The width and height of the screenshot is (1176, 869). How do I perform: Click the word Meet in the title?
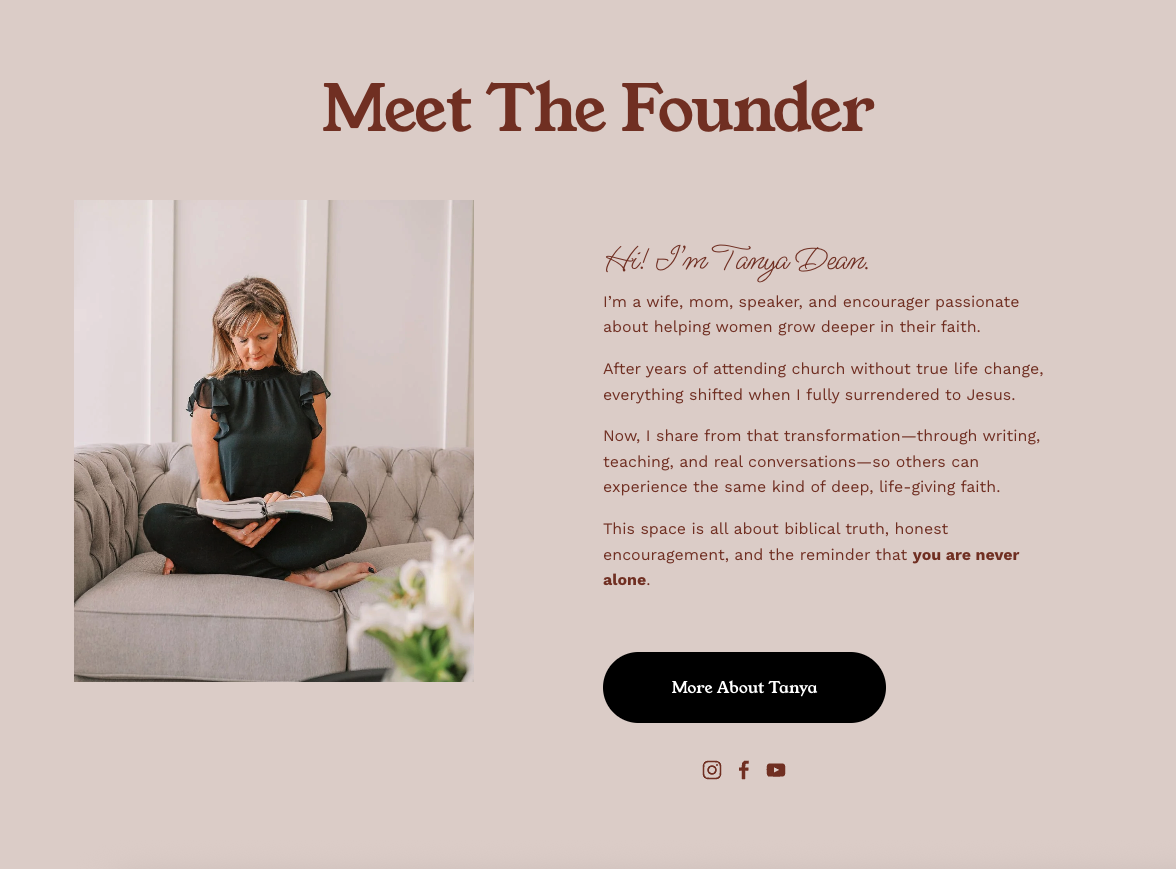[x=397, y=109]
